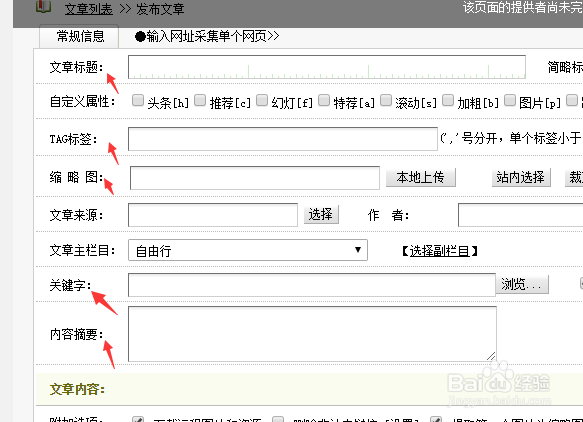Viewport: 583px width, 422px height.
Task: Click the 浏览... button
Action: point(522,285)
